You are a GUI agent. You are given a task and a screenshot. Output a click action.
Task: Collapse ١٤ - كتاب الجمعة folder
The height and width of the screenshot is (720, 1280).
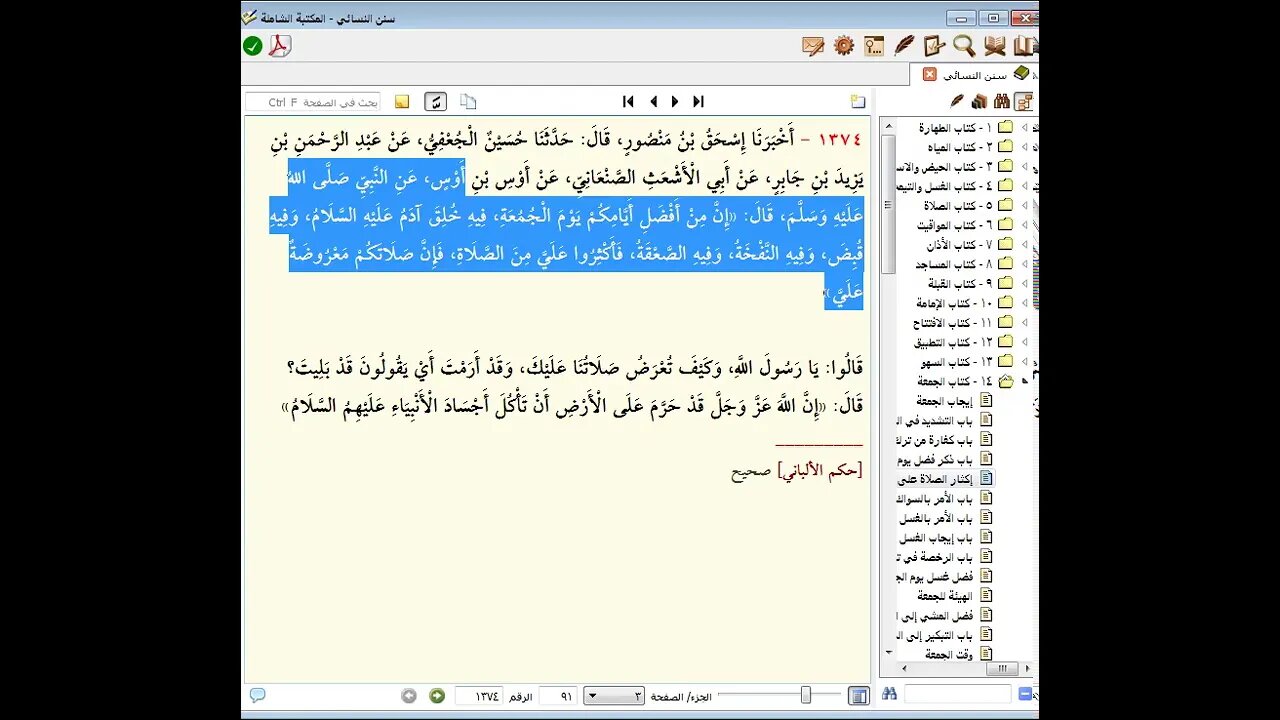click(x=1024, y=381)
